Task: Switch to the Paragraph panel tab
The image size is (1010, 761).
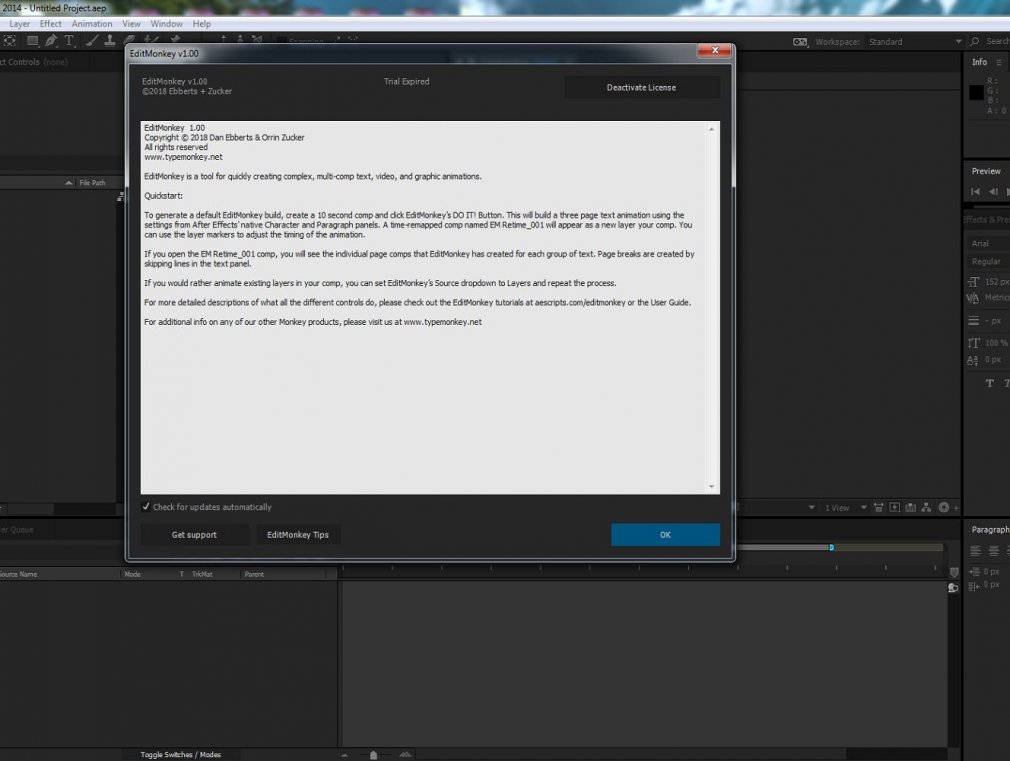Action: (x=990, y=530)
